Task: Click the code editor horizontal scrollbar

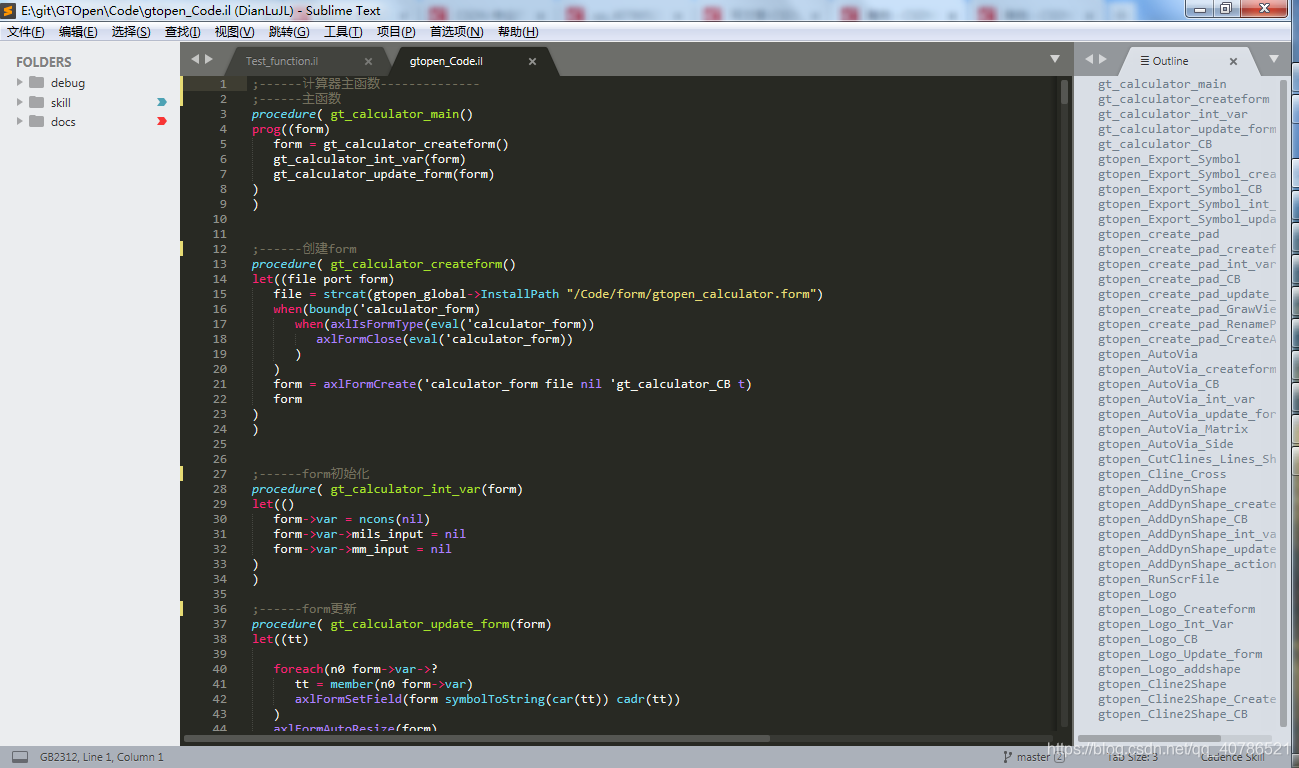Action: [477, 738]
